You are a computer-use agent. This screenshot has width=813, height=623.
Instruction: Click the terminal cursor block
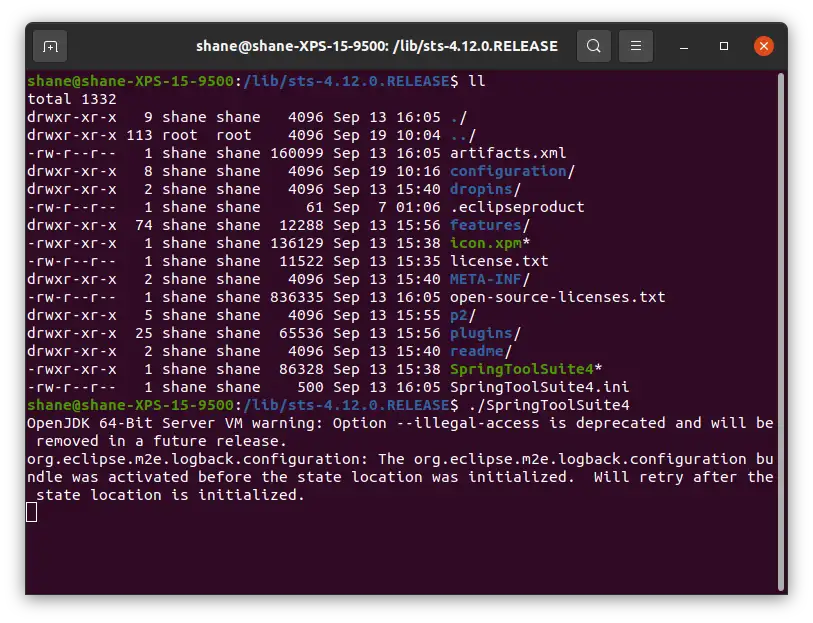click(x=32, y=512)
